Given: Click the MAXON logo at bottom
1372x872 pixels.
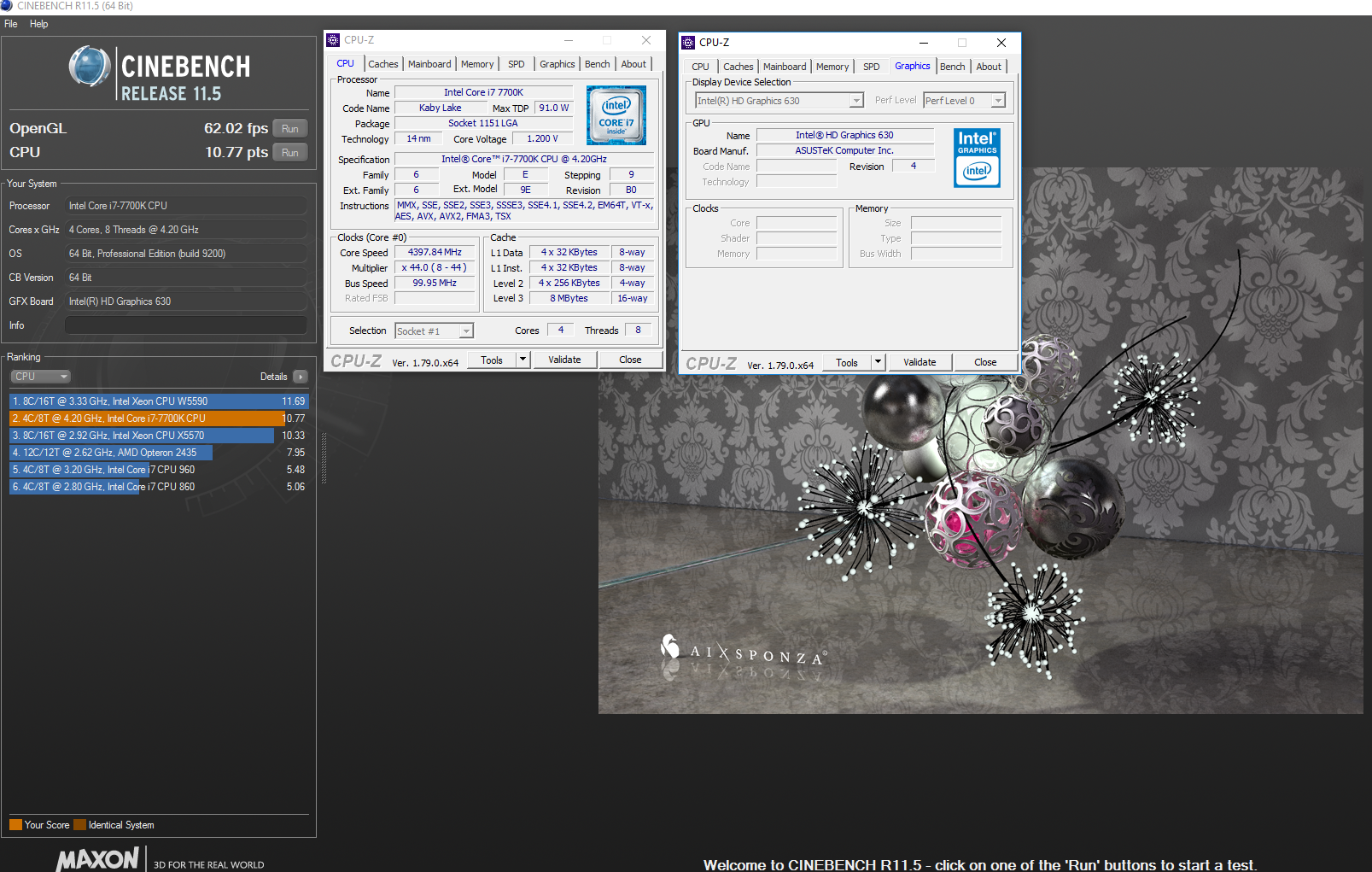Looking at the screenshot, I should [x=97, y=858].
